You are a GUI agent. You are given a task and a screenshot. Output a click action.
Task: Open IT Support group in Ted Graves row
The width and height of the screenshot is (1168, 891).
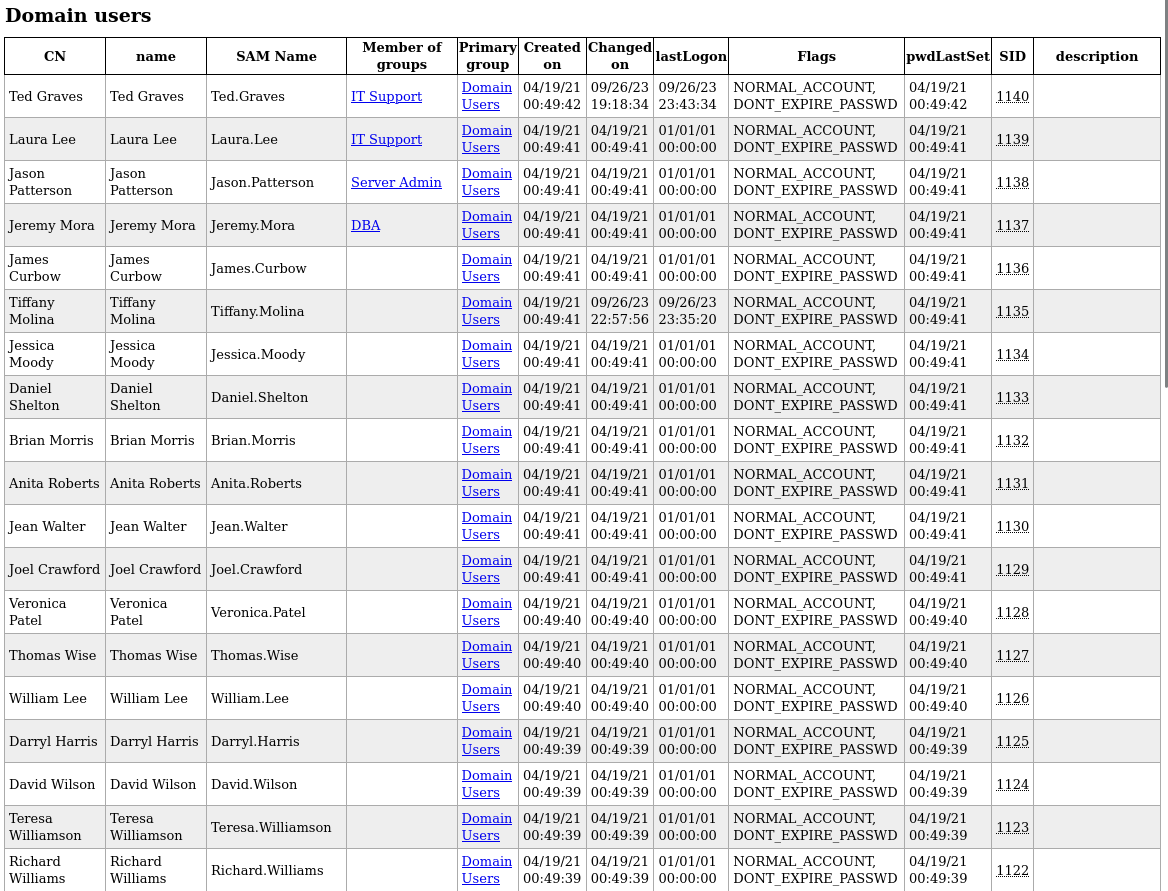pos(386,96)
